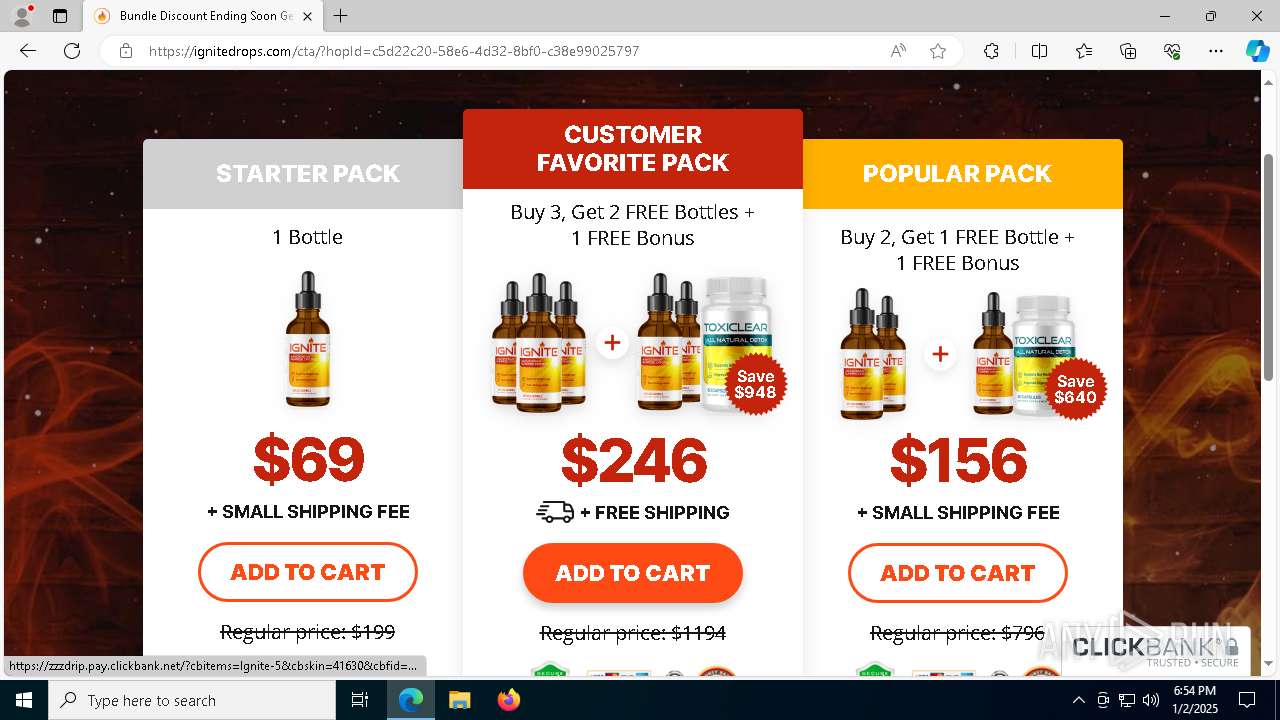
Task: Refresh the page with reload icon
Action: (x=72, y=51)
